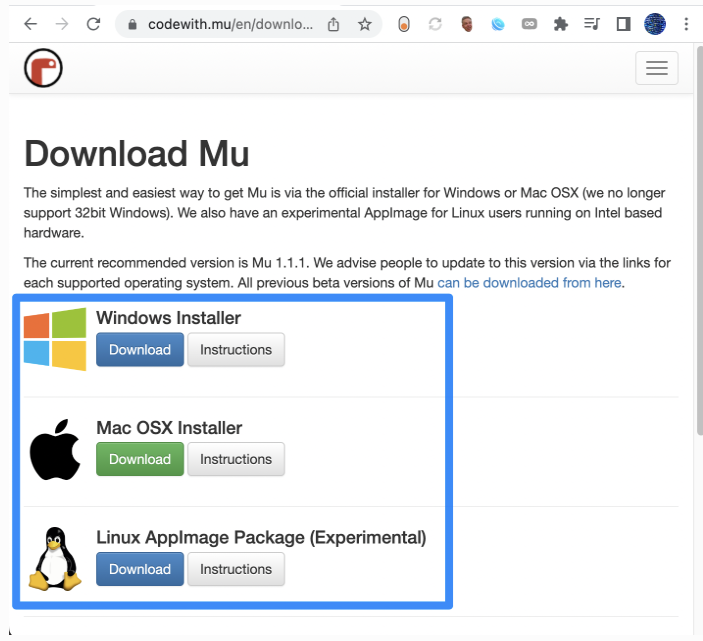Open Instructions for the Mac OSX Installer
This screenshot has width=703, height=641.
tap(236, 459)
